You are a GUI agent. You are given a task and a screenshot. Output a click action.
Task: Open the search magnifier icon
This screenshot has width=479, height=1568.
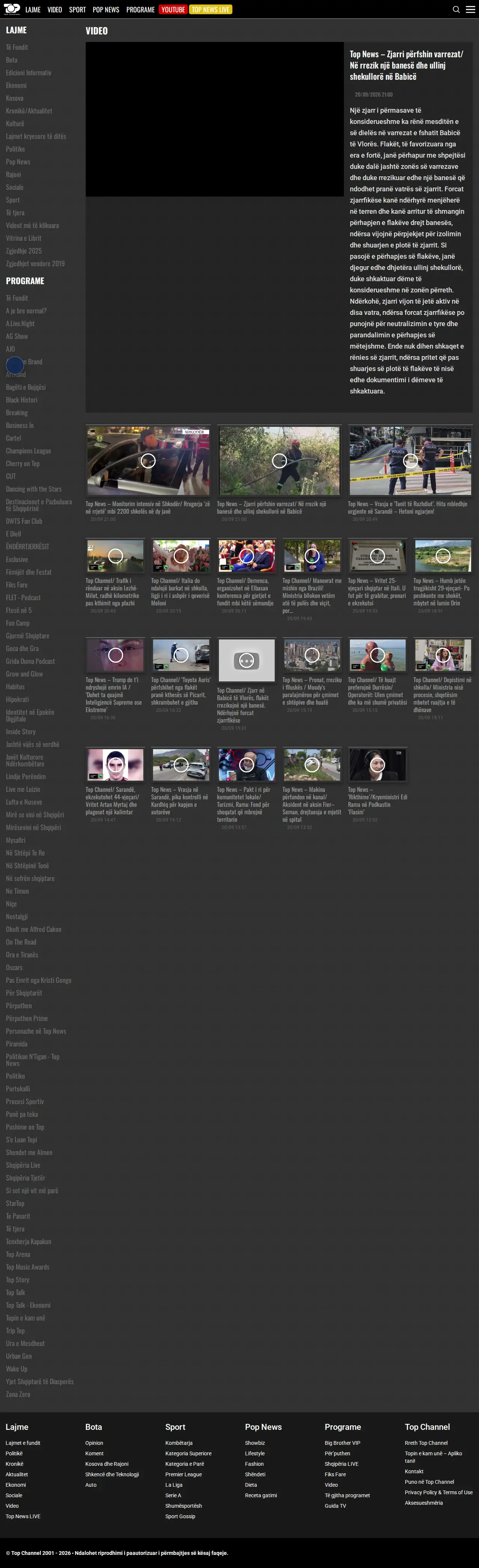coord(457,9)
